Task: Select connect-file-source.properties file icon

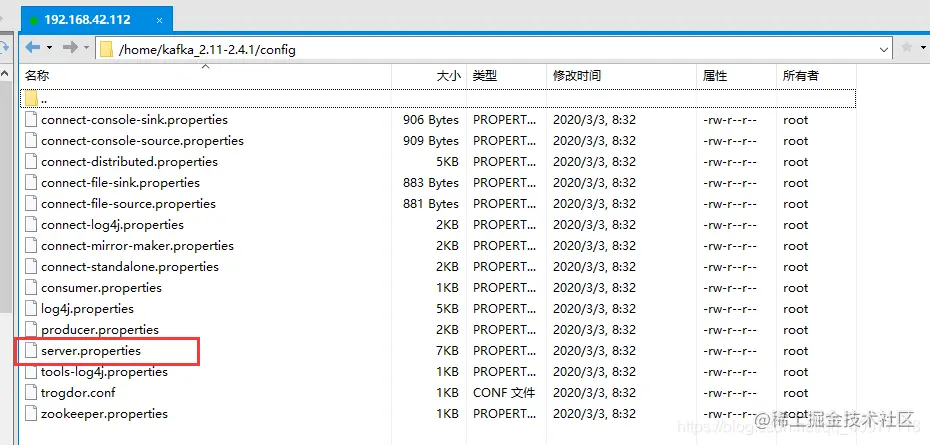Action: coord(31,204)
